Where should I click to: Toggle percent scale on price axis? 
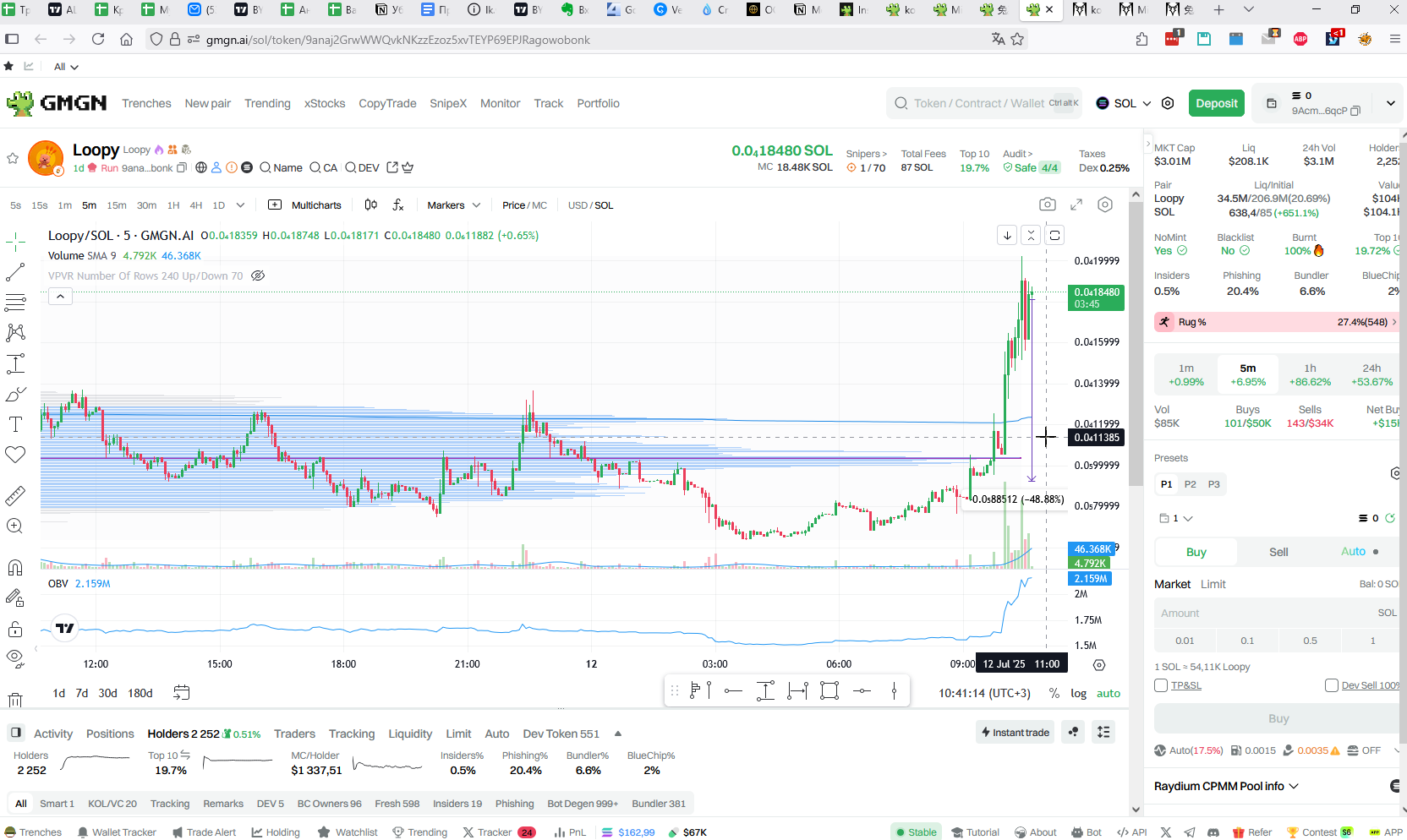click(x=1054, y=693)
